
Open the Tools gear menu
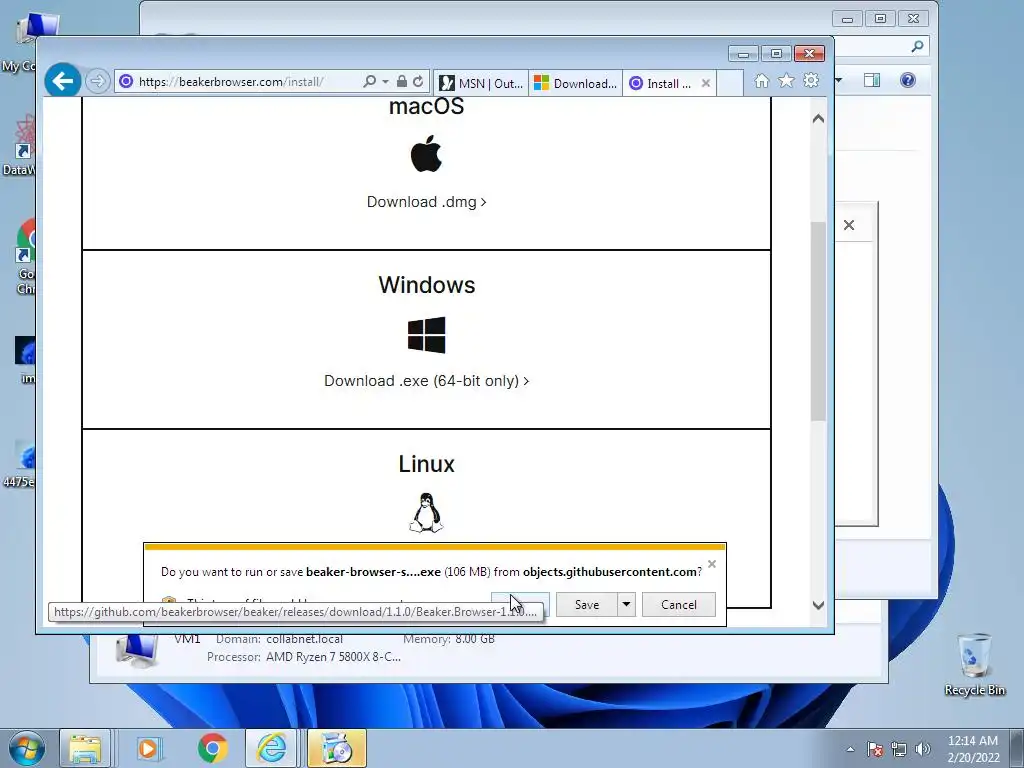point(811,80)
